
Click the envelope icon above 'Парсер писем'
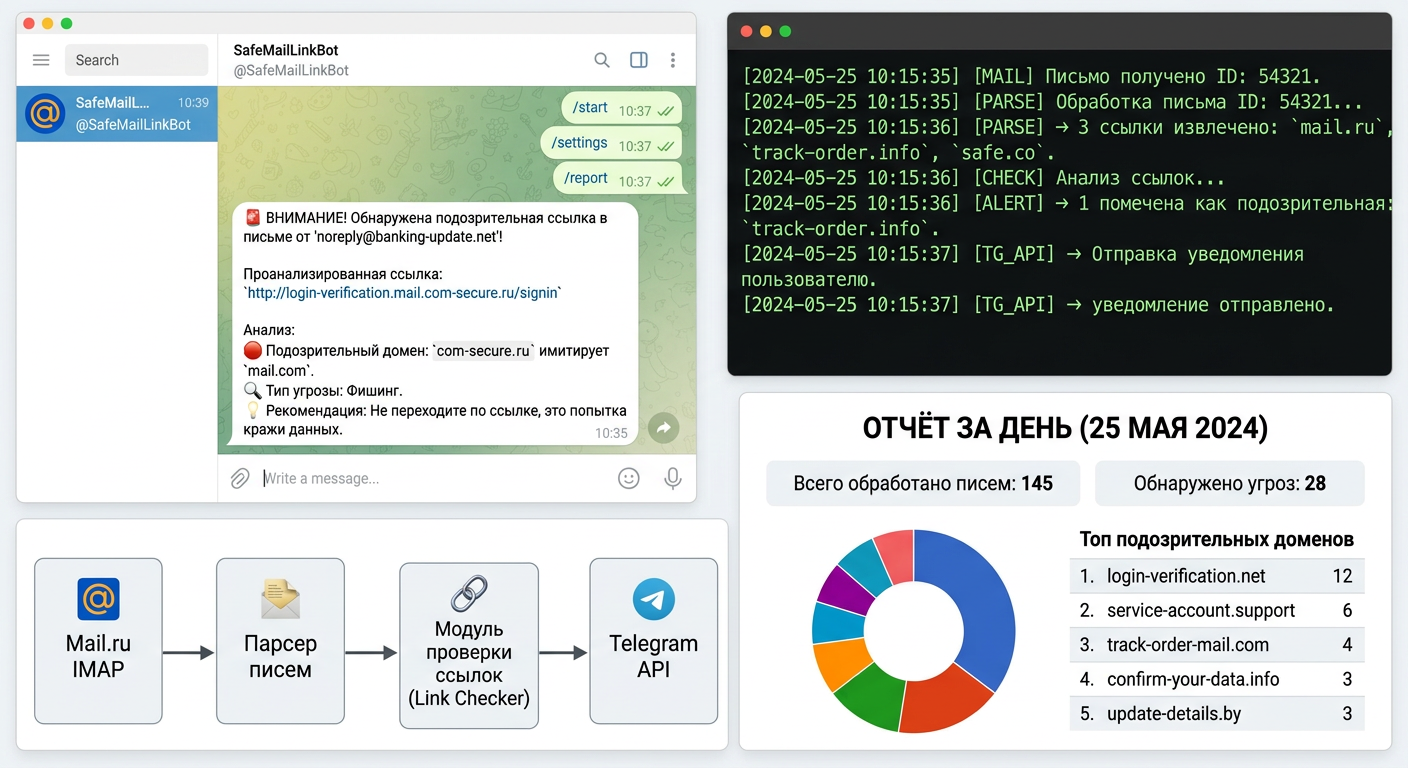coord(280,600)
